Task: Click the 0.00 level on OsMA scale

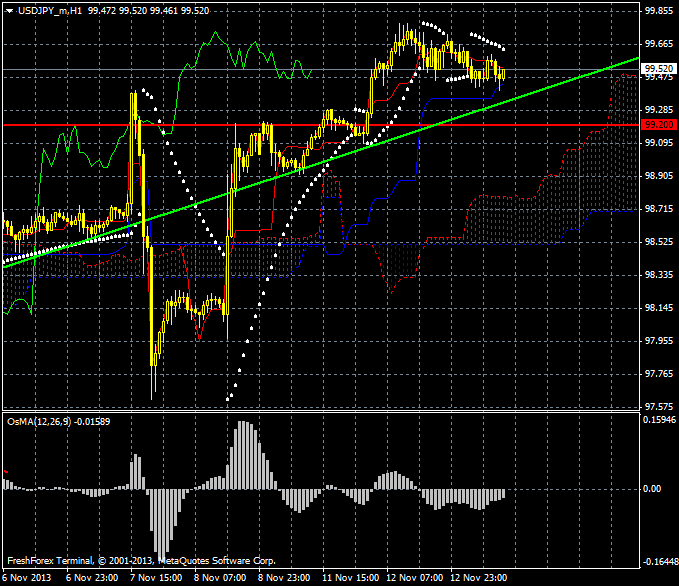Action: [x=654, y=490]
